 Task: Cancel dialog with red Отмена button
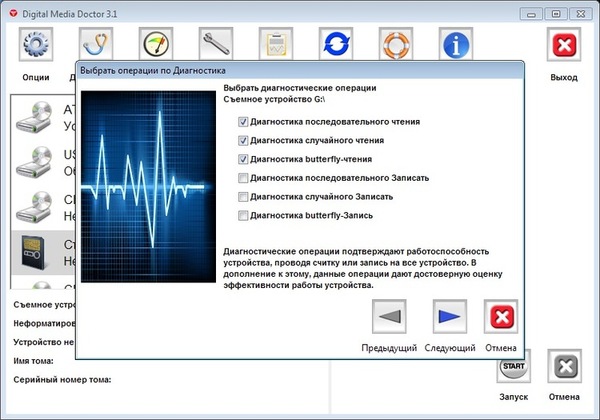coord(501,316)
